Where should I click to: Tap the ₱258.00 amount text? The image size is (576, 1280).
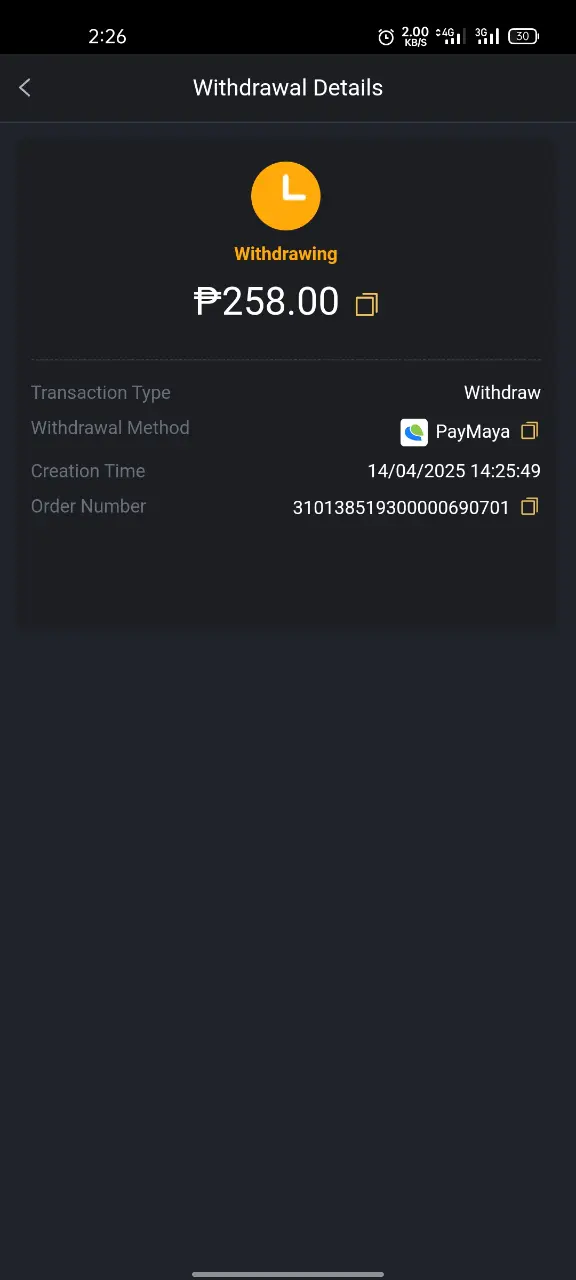[267, 301]
